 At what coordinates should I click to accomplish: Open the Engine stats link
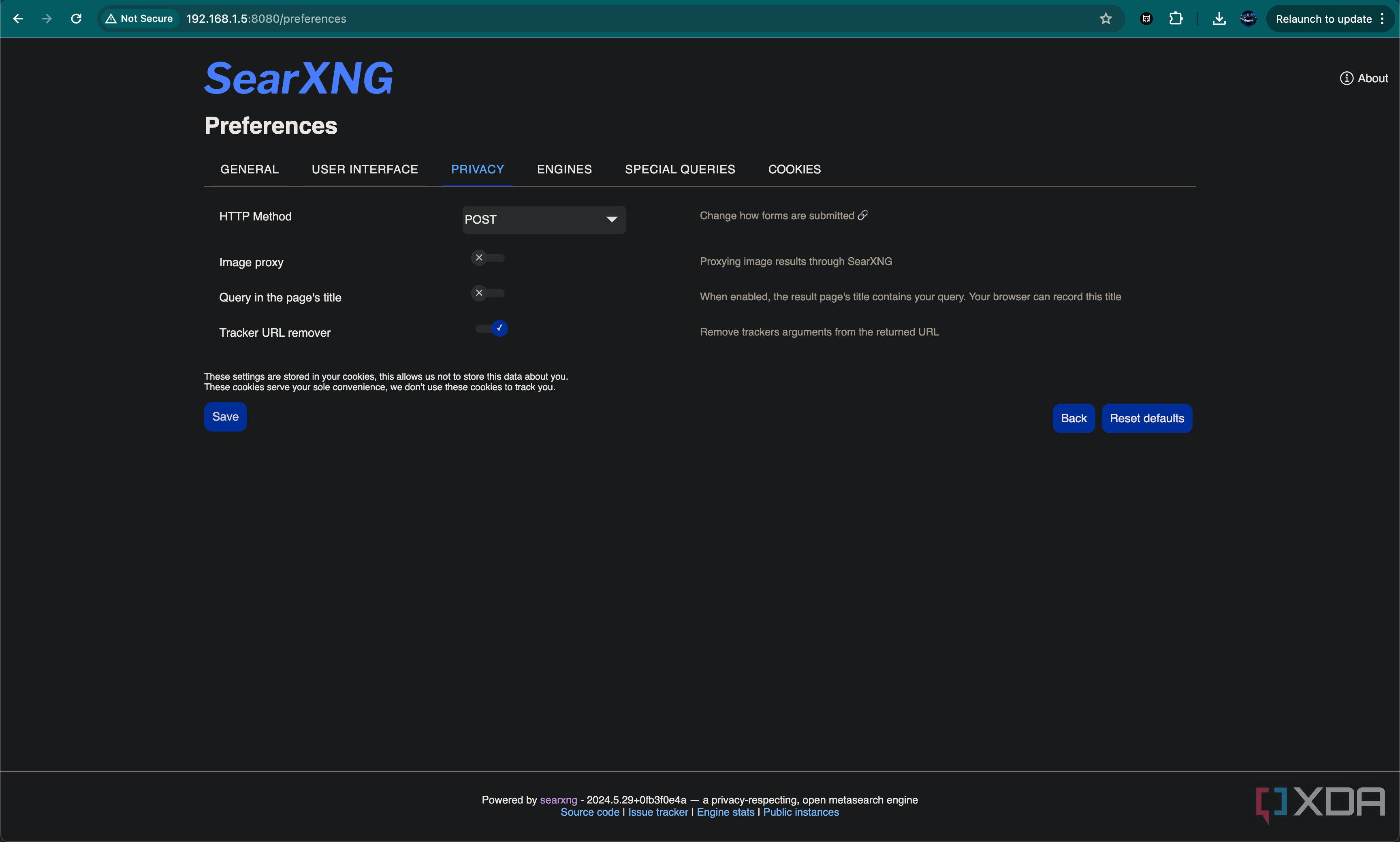click(x=725, y=812)
